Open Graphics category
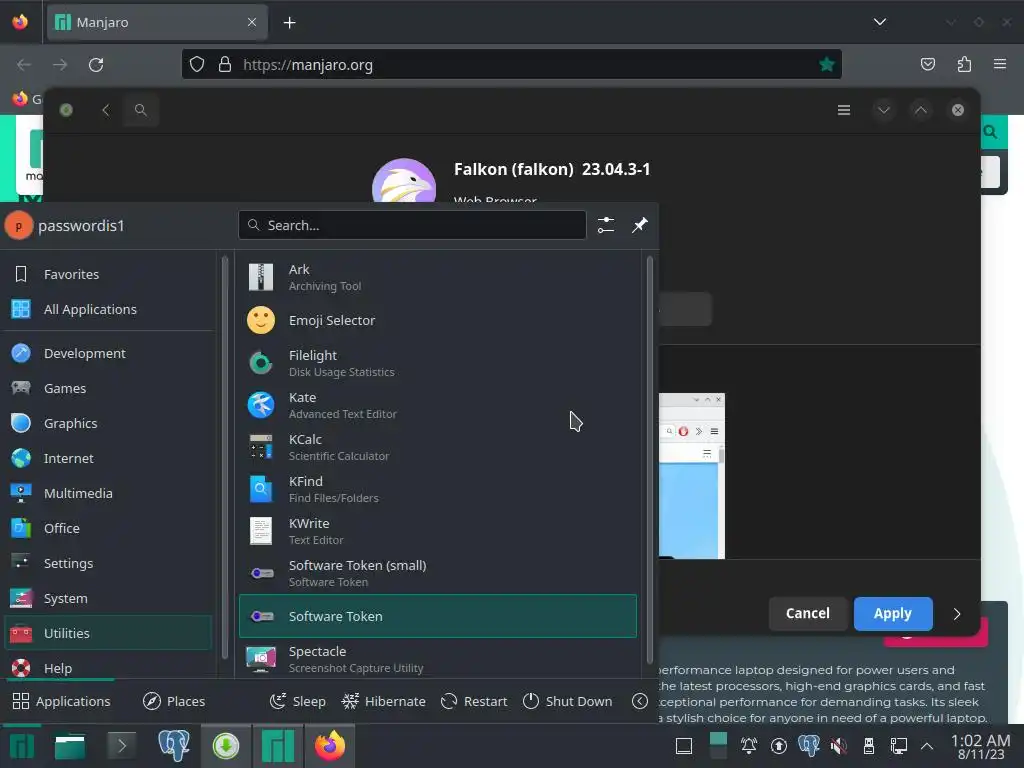The height and width of the screenshot is (768, 1024). tap(108, 423)
